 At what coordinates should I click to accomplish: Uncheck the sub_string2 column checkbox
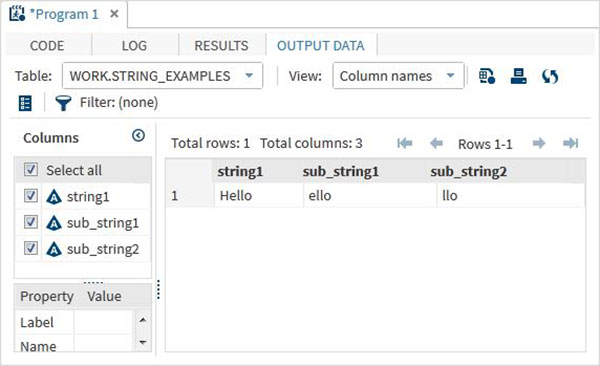pos(31,248)
